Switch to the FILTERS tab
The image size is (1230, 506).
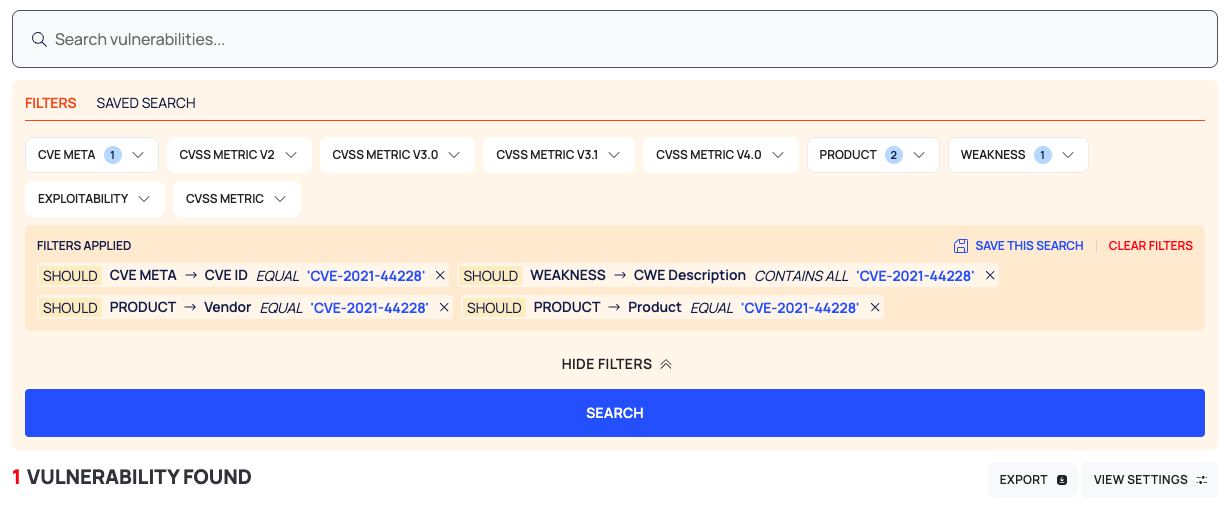[51, 103]
